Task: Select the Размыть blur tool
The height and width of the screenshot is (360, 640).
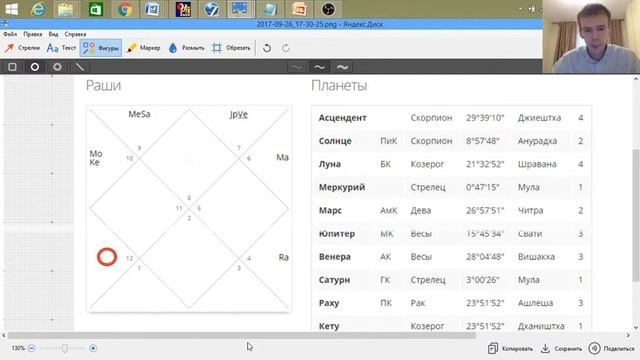Action: 186,48
